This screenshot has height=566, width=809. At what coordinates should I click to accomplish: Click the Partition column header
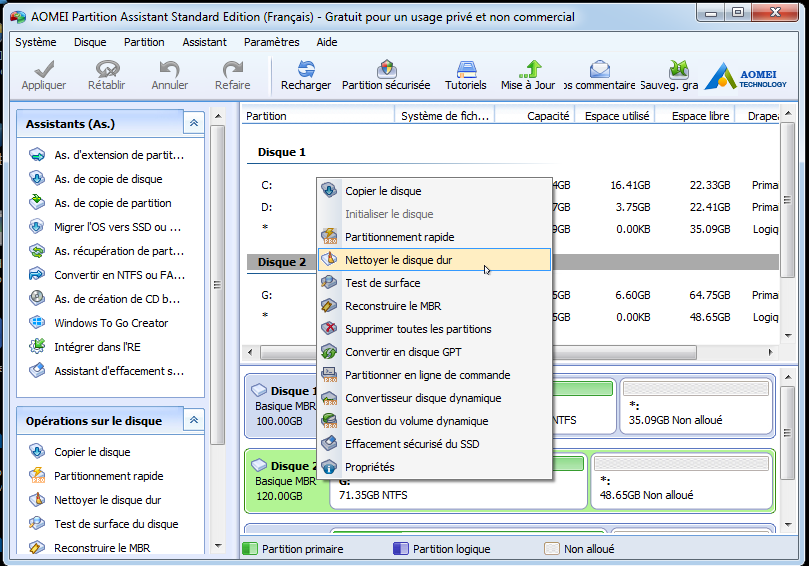click(318, 116)
